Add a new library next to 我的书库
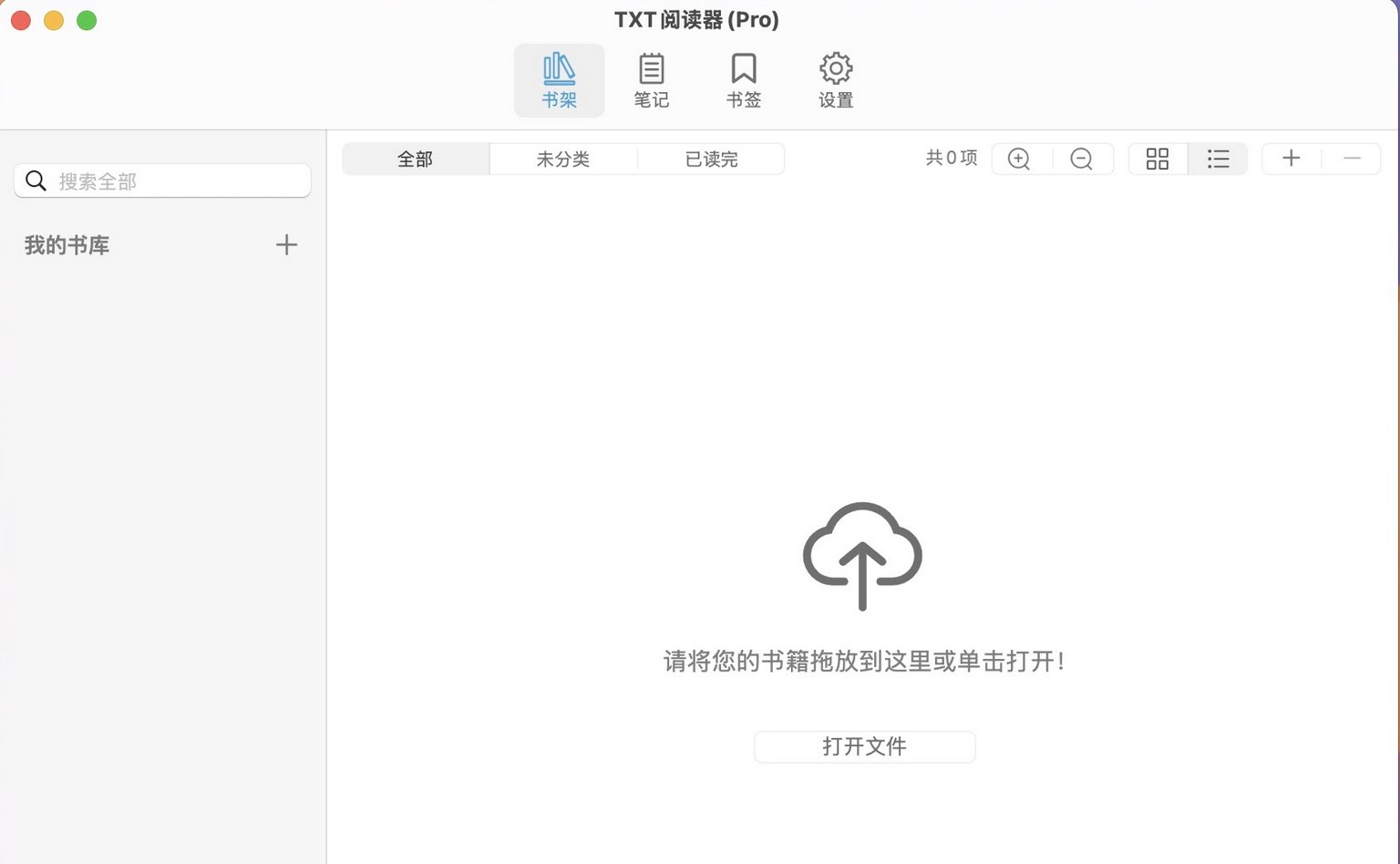1400x864 pixels. [x=286, y=244]
